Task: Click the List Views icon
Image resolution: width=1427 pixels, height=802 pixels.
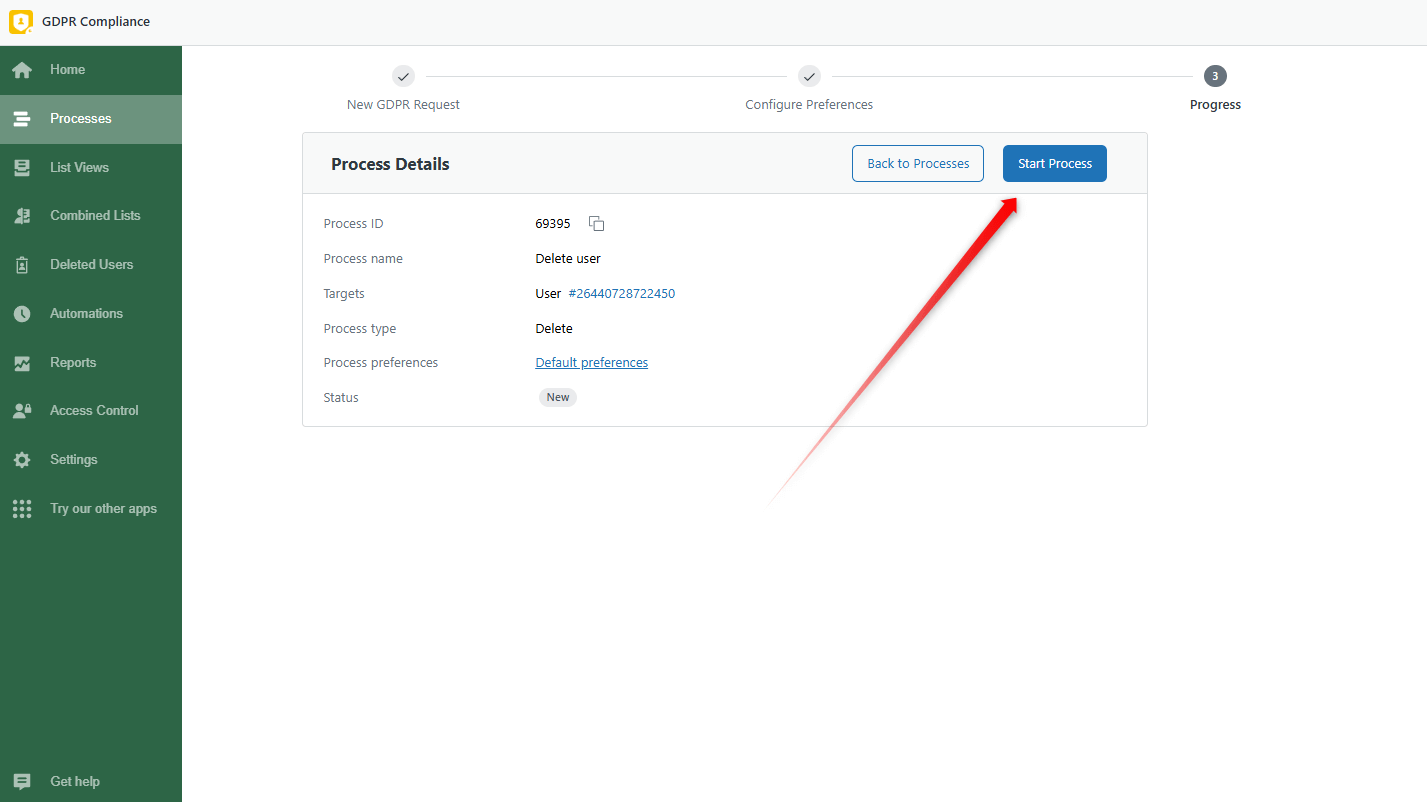Action: click(x=22, y=168)
